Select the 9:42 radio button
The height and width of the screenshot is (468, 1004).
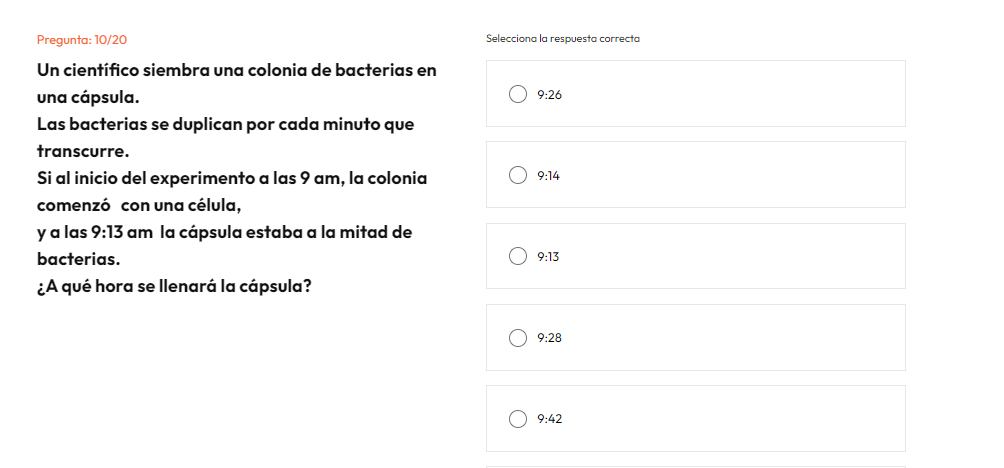coord(518,419)
